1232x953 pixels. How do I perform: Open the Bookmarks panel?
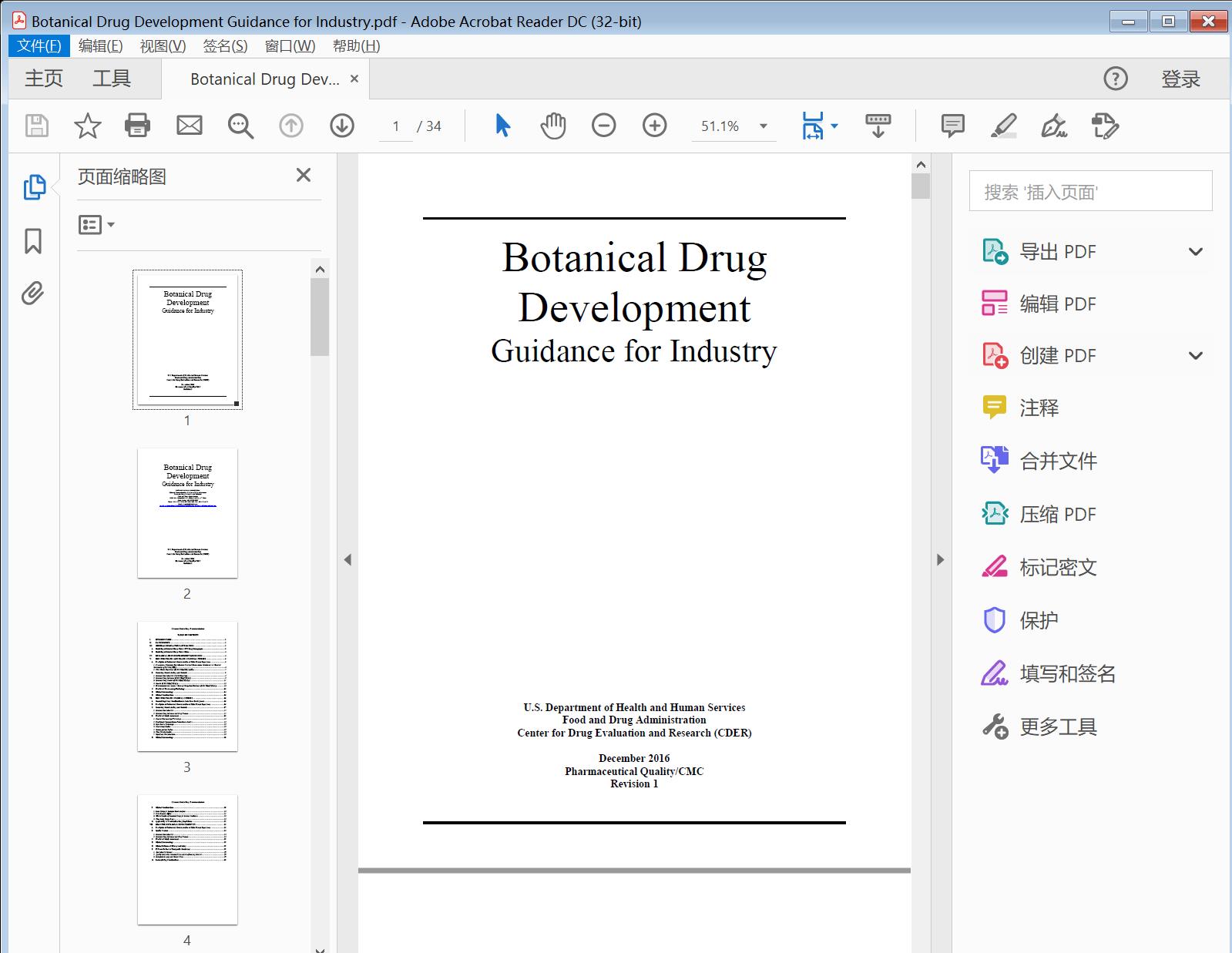point(33,240)
